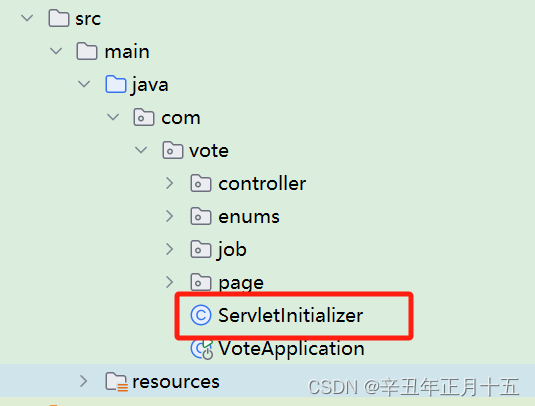Expand the controller package chevron

pyautogui.click(x=170, y=183)
